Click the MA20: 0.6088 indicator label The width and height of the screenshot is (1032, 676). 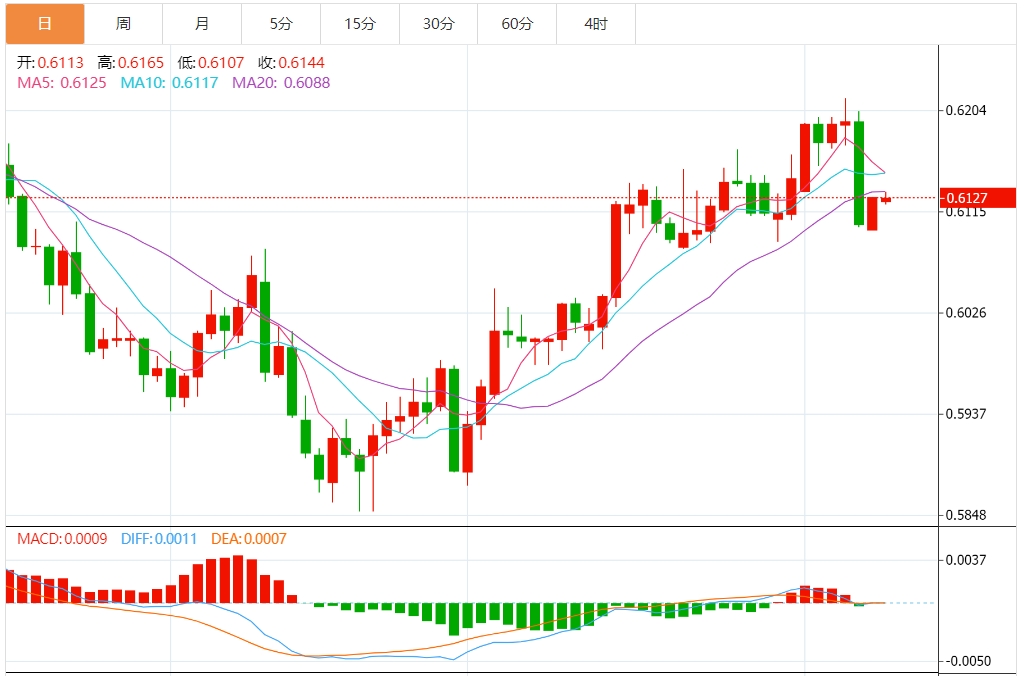(281, 82)
